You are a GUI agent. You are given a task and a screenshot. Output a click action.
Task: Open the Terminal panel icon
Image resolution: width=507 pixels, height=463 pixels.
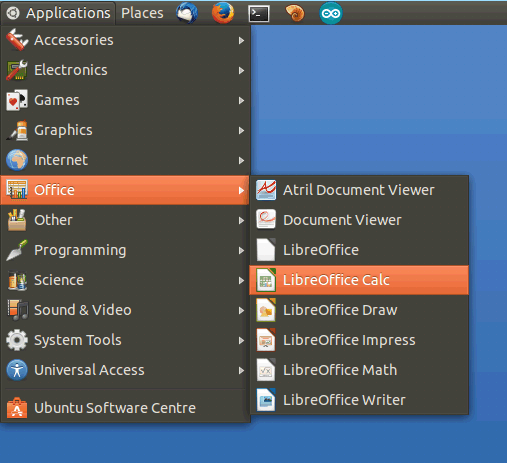click(x=259, y=14)
